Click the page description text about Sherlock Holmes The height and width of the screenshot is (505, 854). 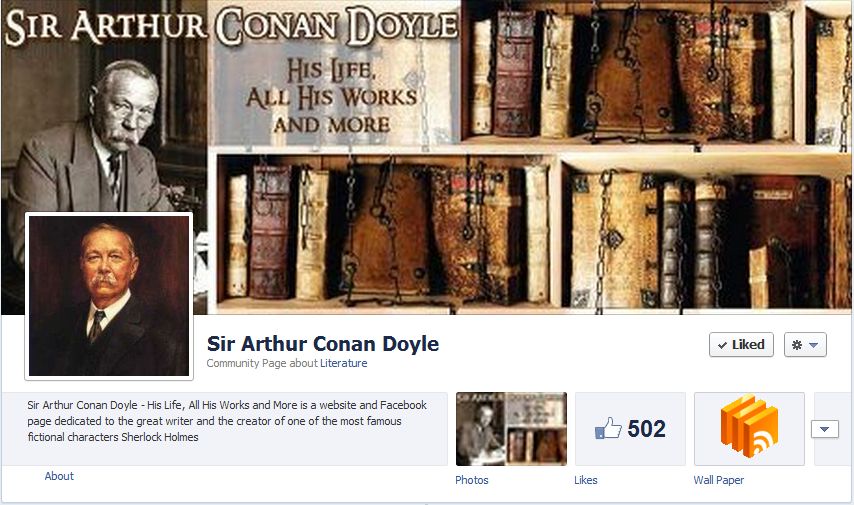[227, 421]
